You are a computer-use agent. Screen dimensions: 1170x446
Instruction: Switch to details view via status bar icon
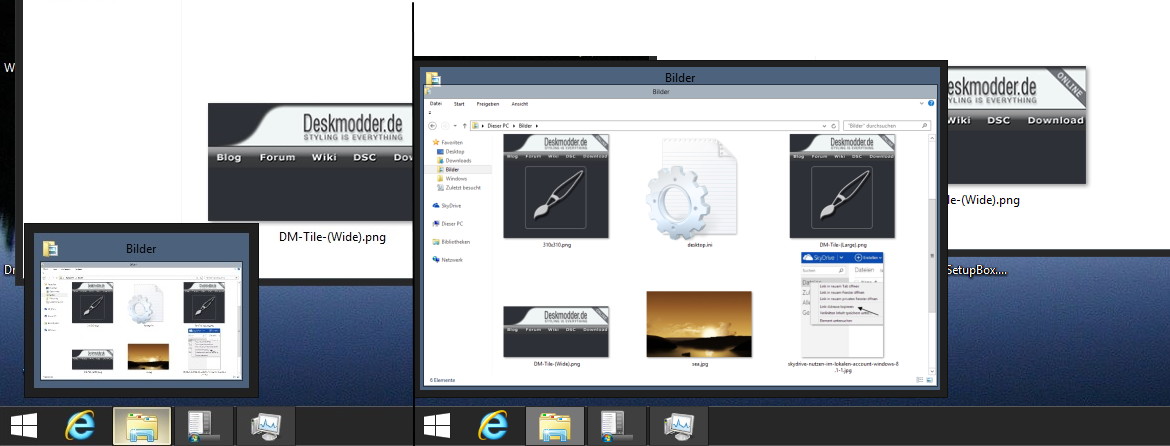tap(922, 380)
